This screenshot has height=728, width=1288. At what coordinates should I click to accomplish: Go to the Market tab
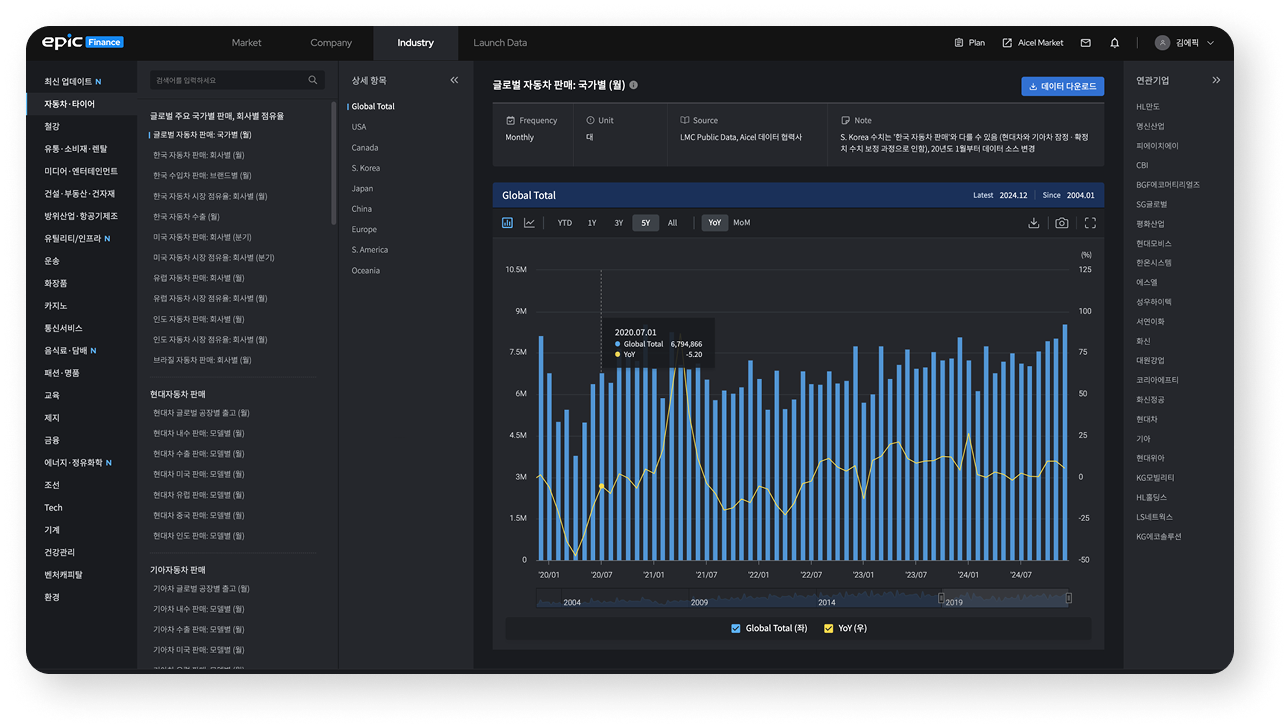click(x=246, y=43)
